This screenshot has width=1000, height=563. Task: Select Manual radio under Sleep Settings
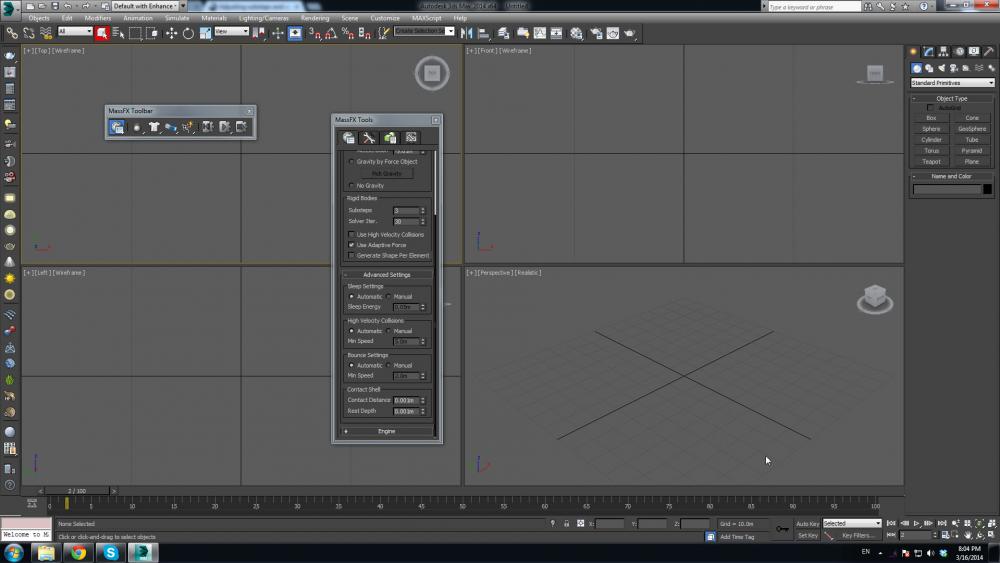[x=389, y=296]
